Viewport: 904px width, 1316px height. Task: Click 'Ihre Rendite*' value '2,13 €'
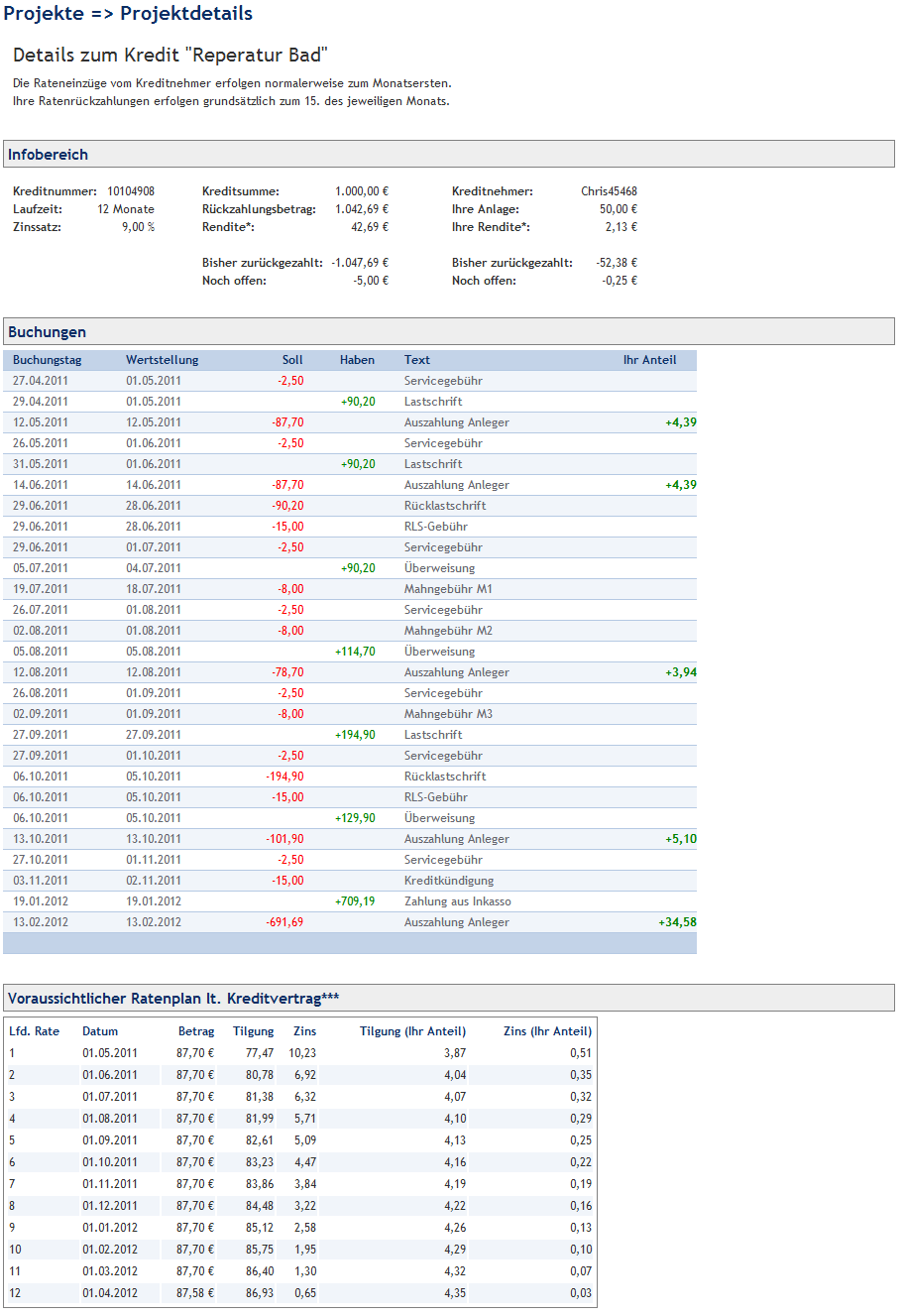coord(621,227)
